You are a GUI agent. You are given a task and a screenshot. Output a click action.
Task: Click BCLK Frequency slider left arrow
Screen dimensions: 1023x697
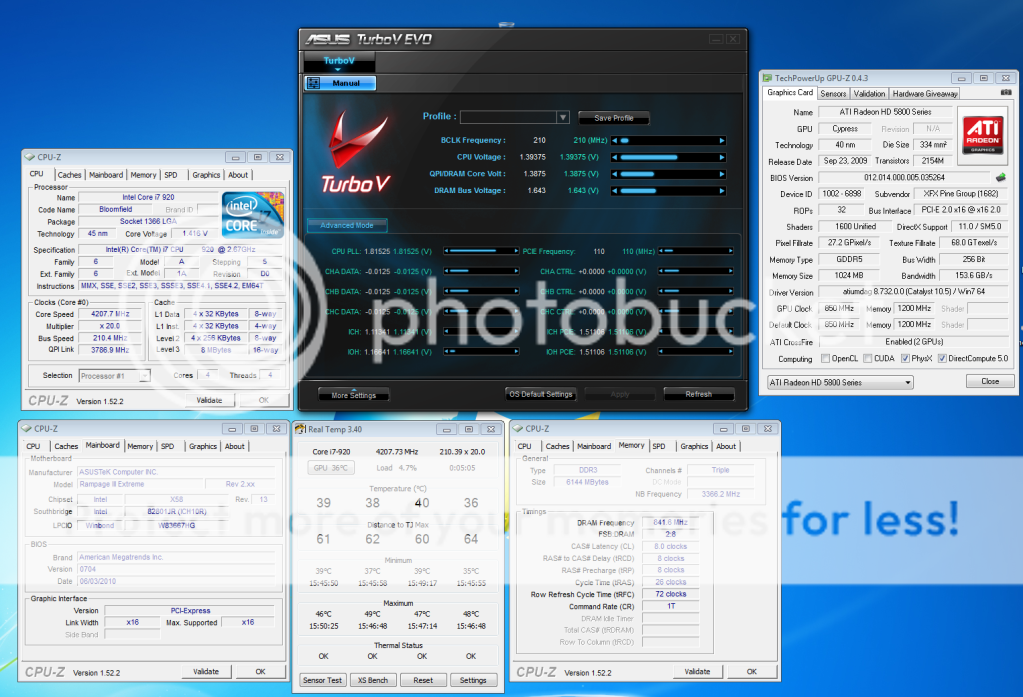click(615, 140)
